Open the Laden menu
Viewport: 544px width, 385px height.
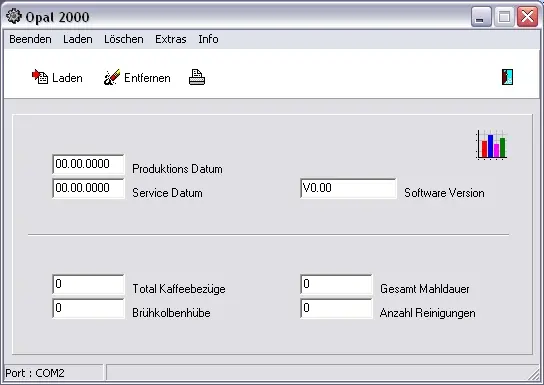tap(78, 39)
